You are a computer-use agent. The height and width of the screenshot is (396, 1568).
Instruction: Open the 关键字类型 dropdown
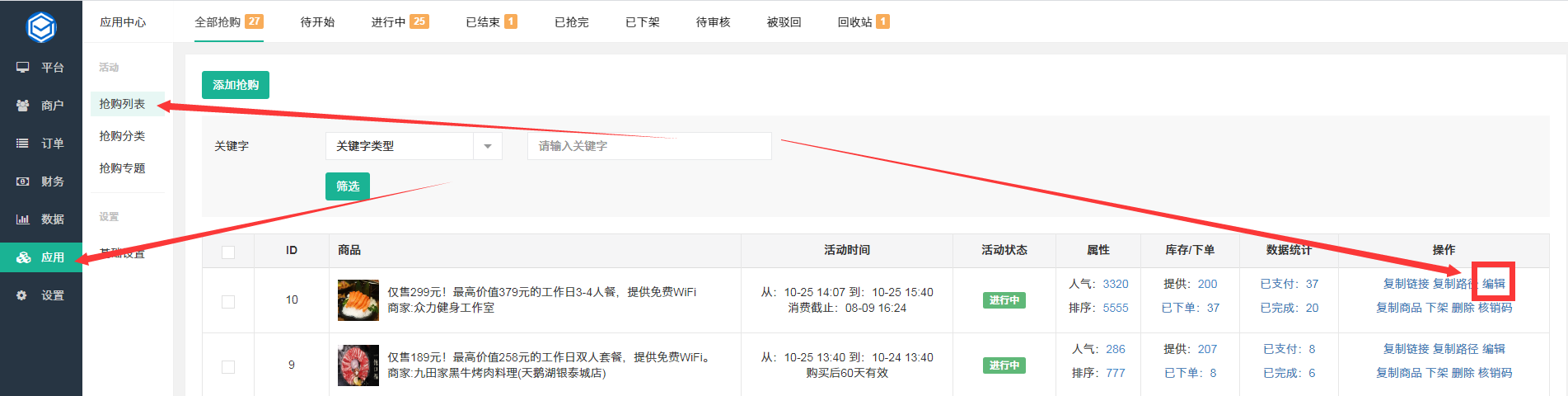click(x=414, y=146)
